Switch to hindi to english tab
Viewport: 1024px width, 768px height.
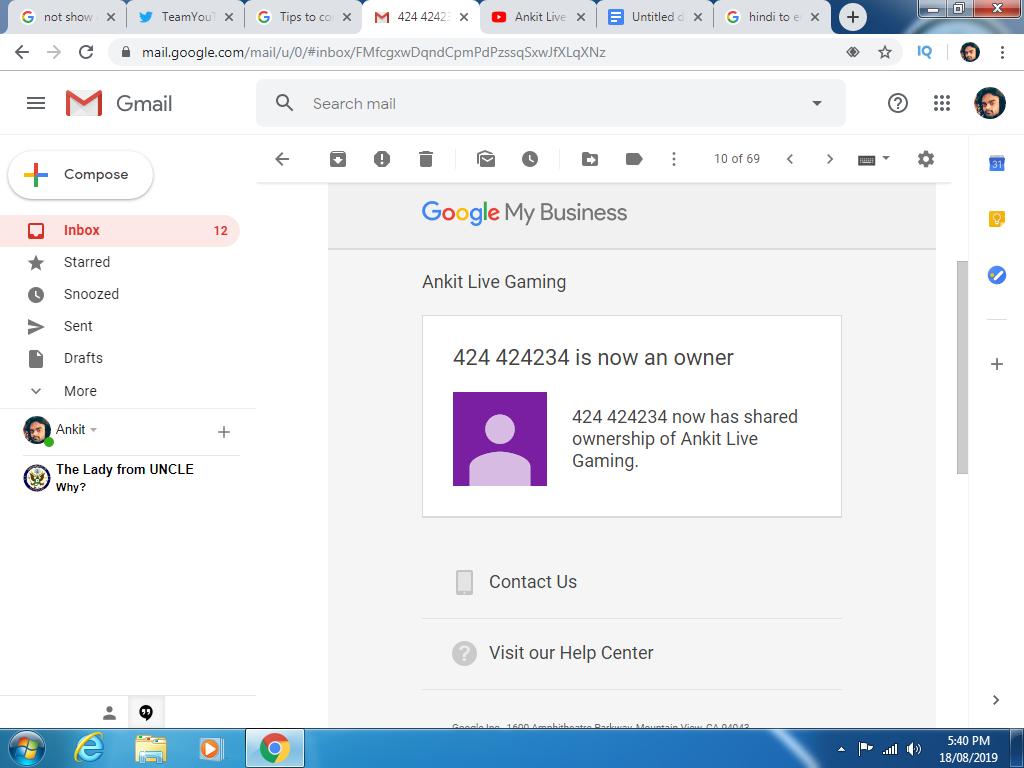773,17
